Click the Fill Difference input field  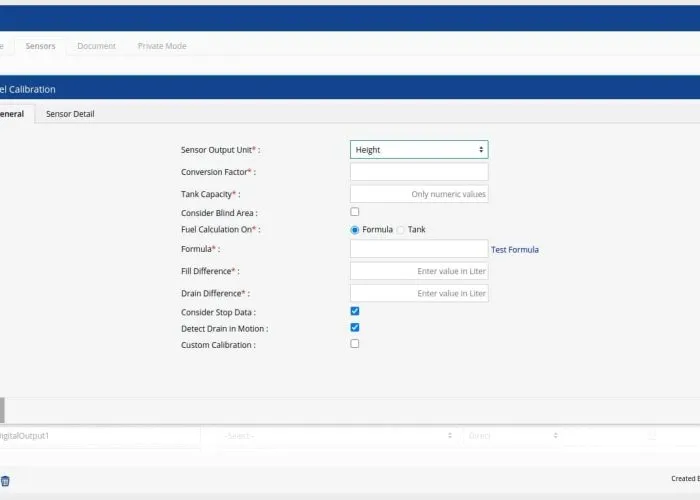[419, 271]
